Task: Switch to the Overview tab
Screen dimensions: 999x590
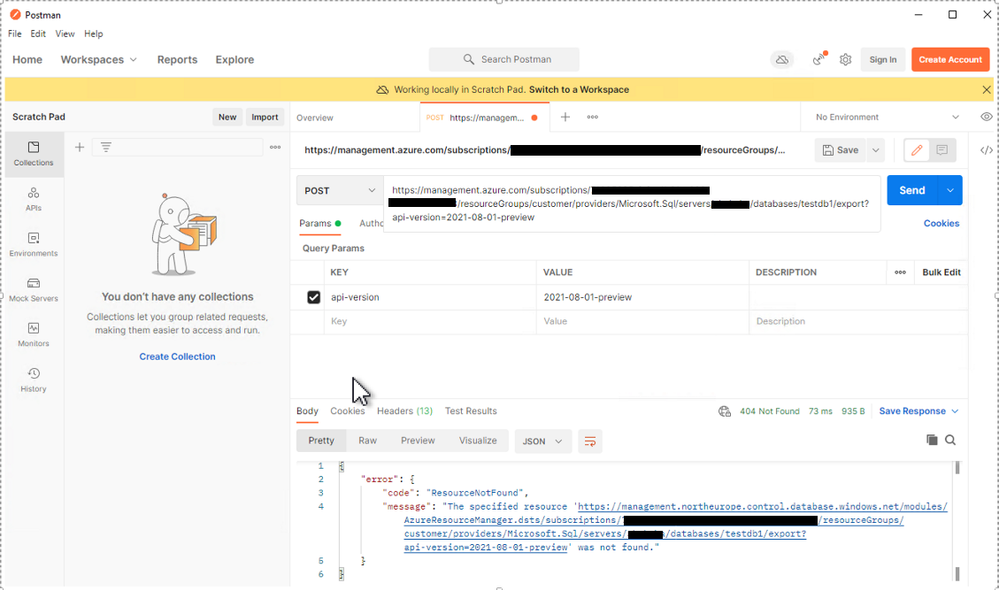Action: 315,118
